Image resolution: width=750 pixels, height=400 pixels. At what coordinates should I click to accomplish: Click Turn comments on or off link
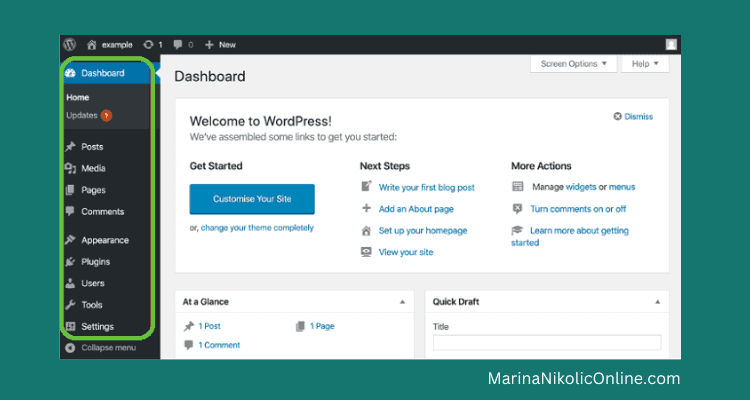click(578, 209)
